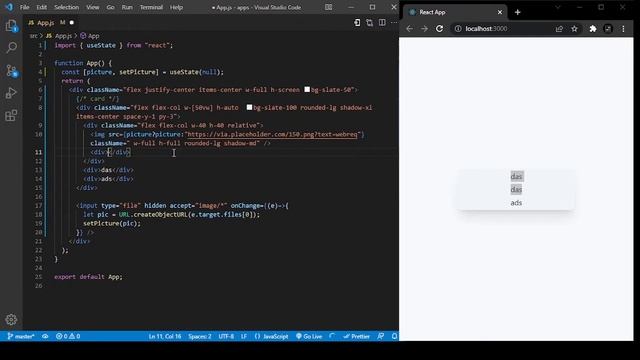Open the Run and Debug view
The image size is (640, 360).
coord(11,93)
